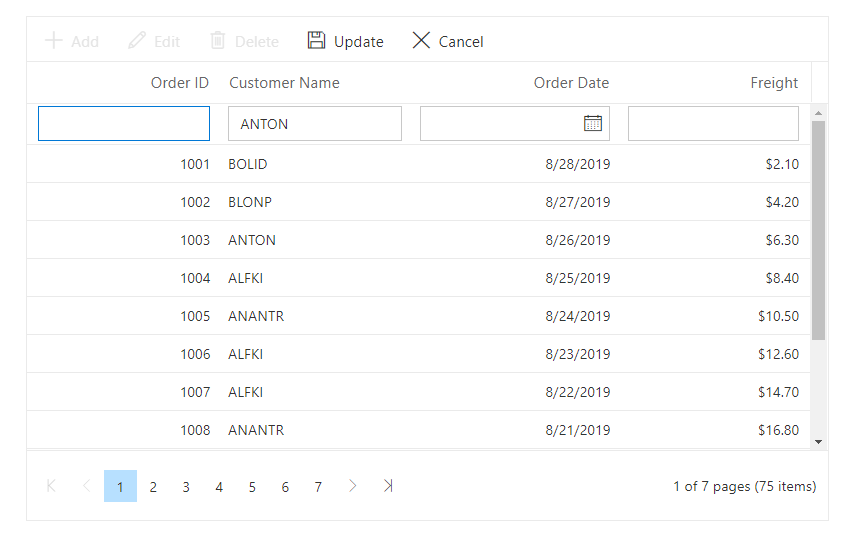Jump to last page arrow
Image resolution: width=853 pixels, height=536 pixels.
pos(387,486)
